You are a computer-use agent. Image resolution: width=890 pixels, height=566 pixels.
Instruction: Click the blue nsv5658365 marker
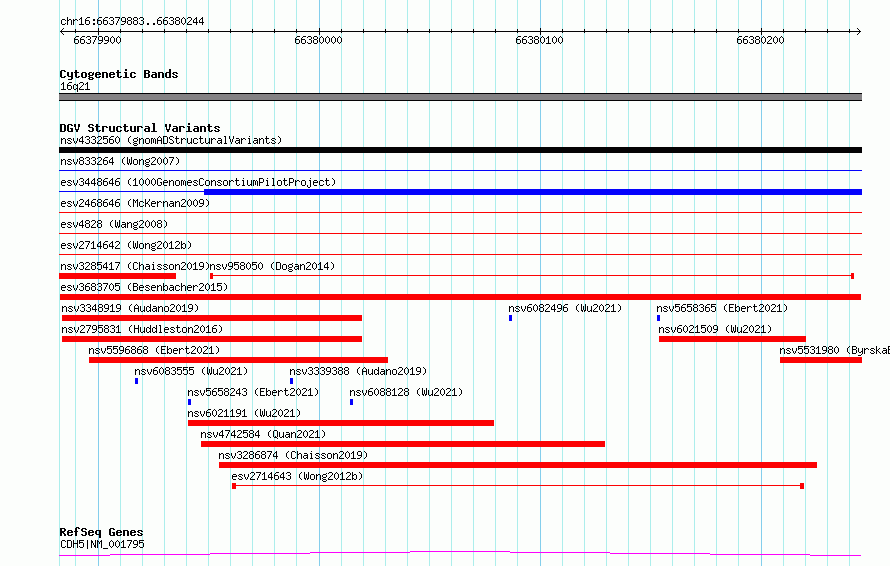[x=658, y=318]
